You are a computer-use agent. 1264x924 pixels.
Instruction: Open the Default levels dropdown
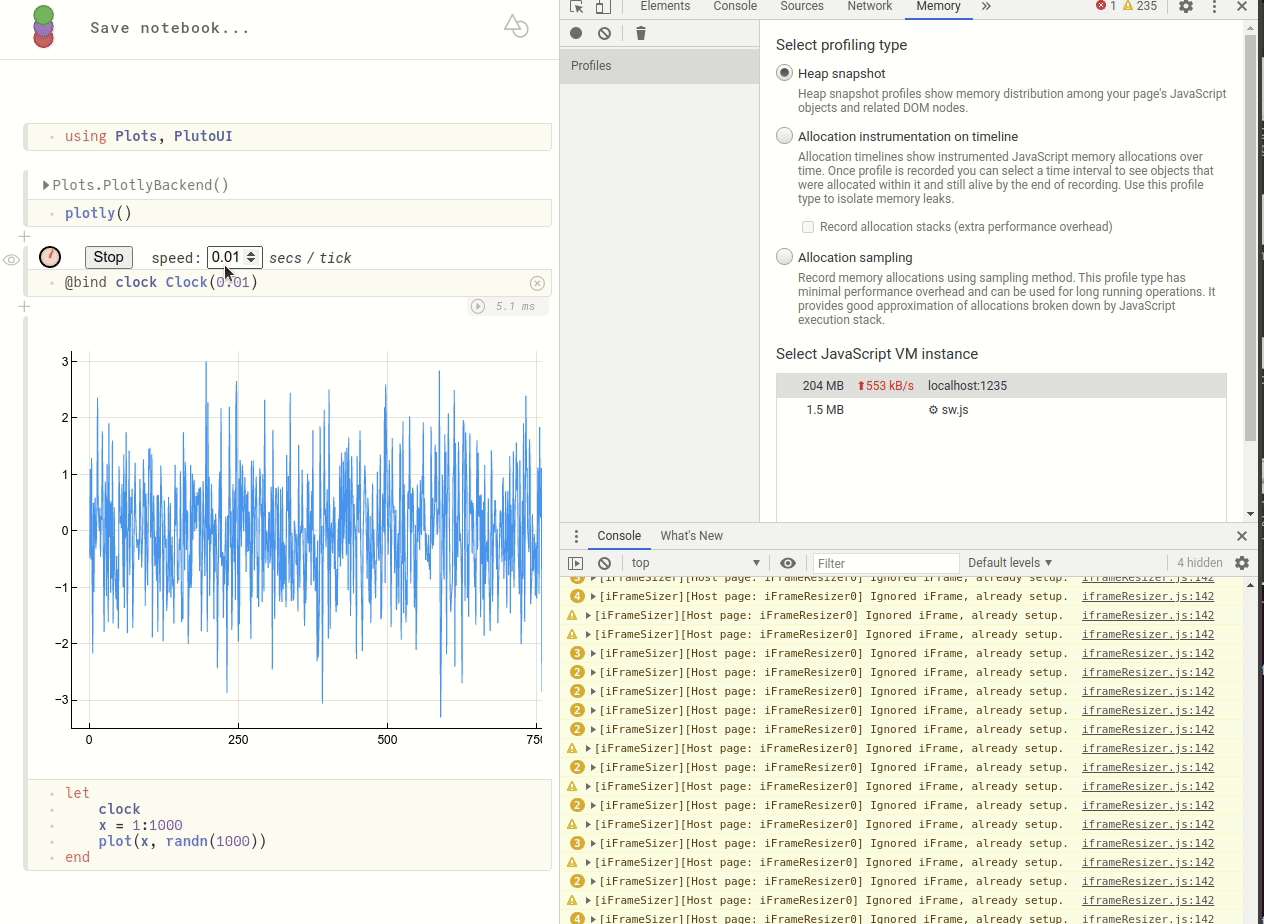(x=1010, y=563)
